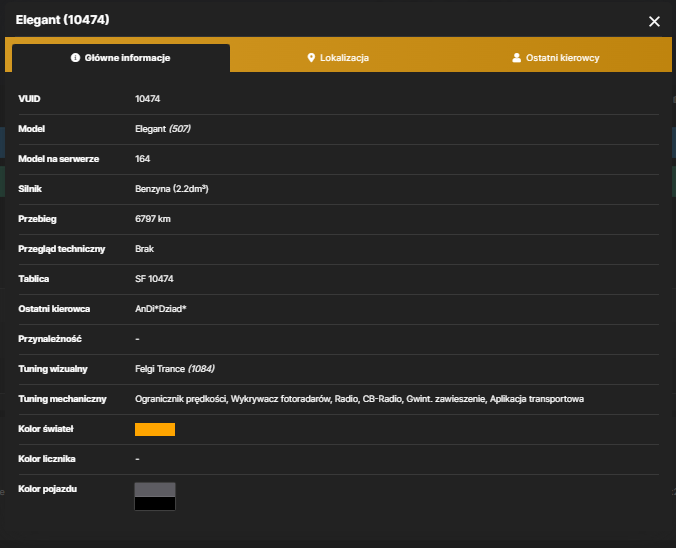Select the Główne informacje tab

pos(121,58)
